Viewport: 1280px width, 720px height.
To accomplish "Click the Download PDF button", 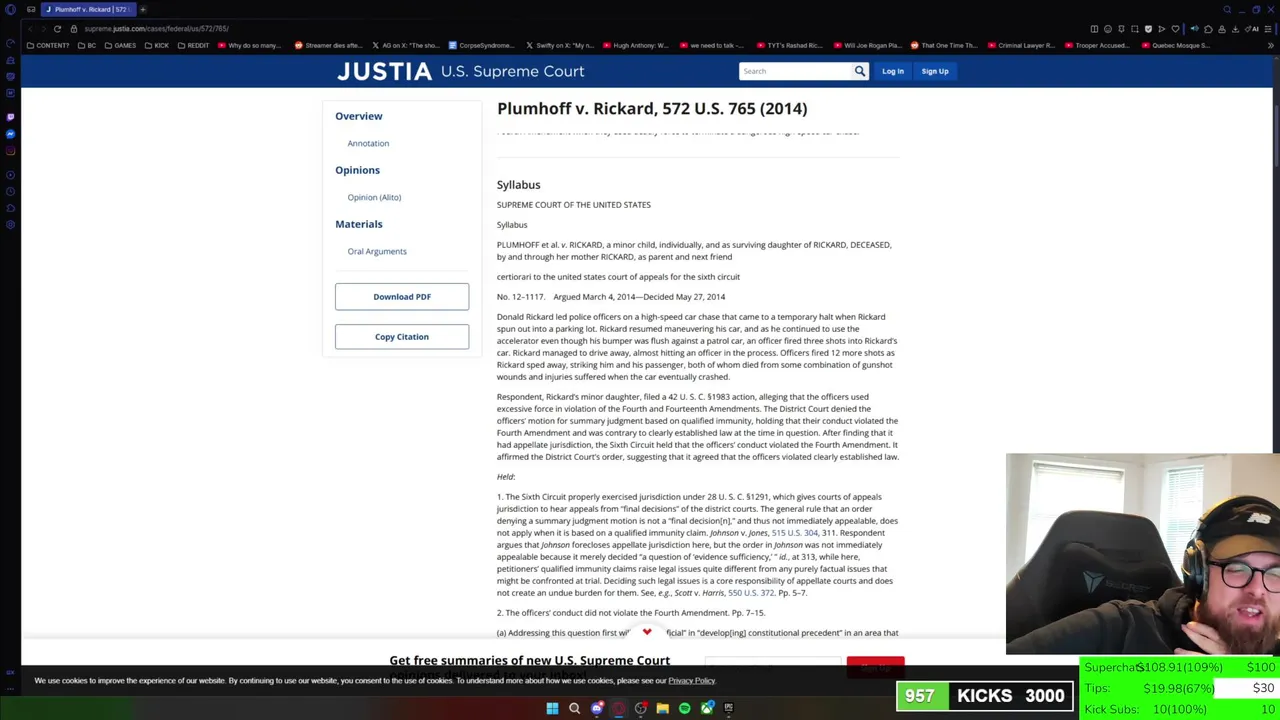I will 402,297.
